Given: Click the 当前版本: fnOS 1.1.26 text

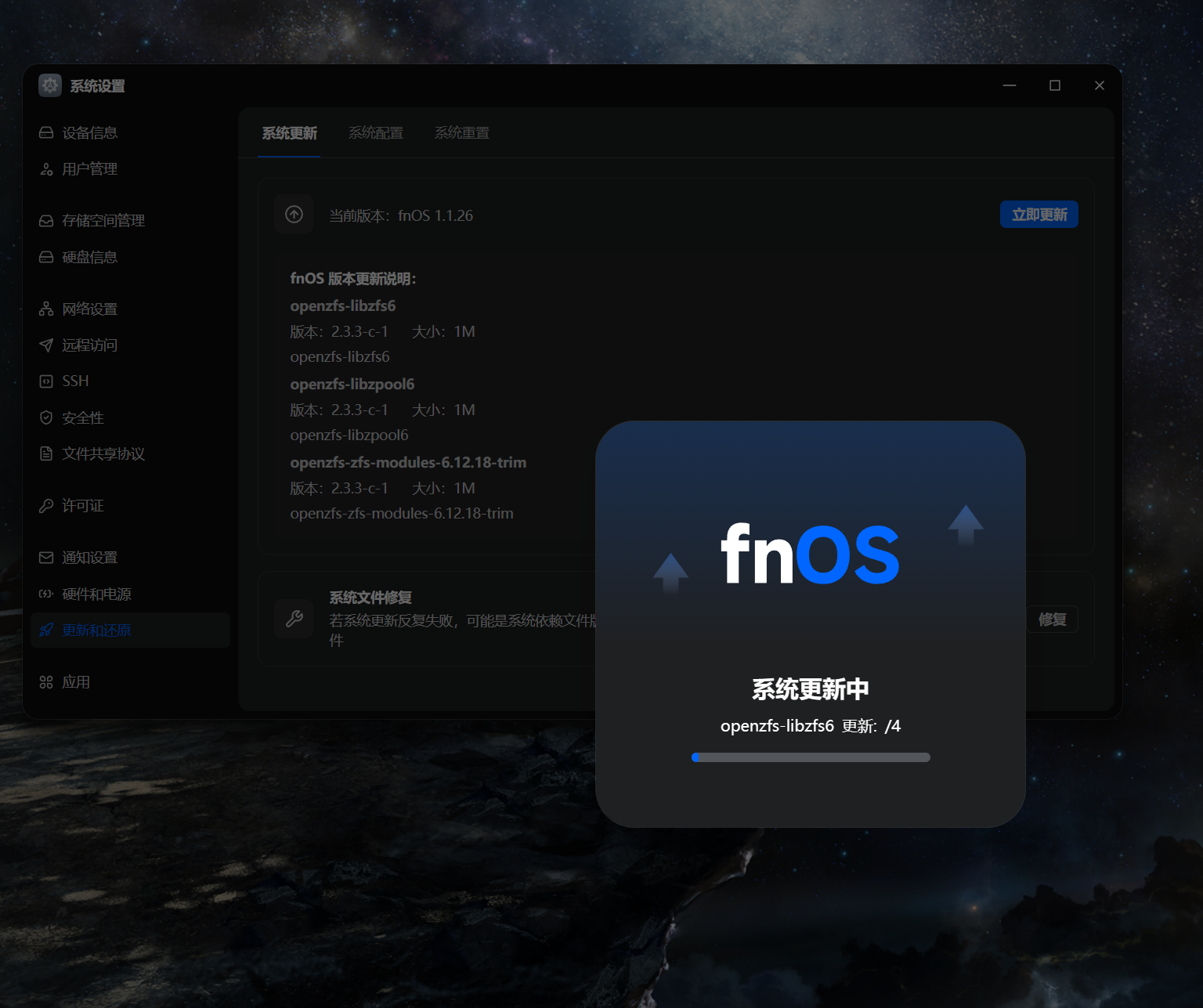Looking at the screenshot, I should [x=401, y=215].
